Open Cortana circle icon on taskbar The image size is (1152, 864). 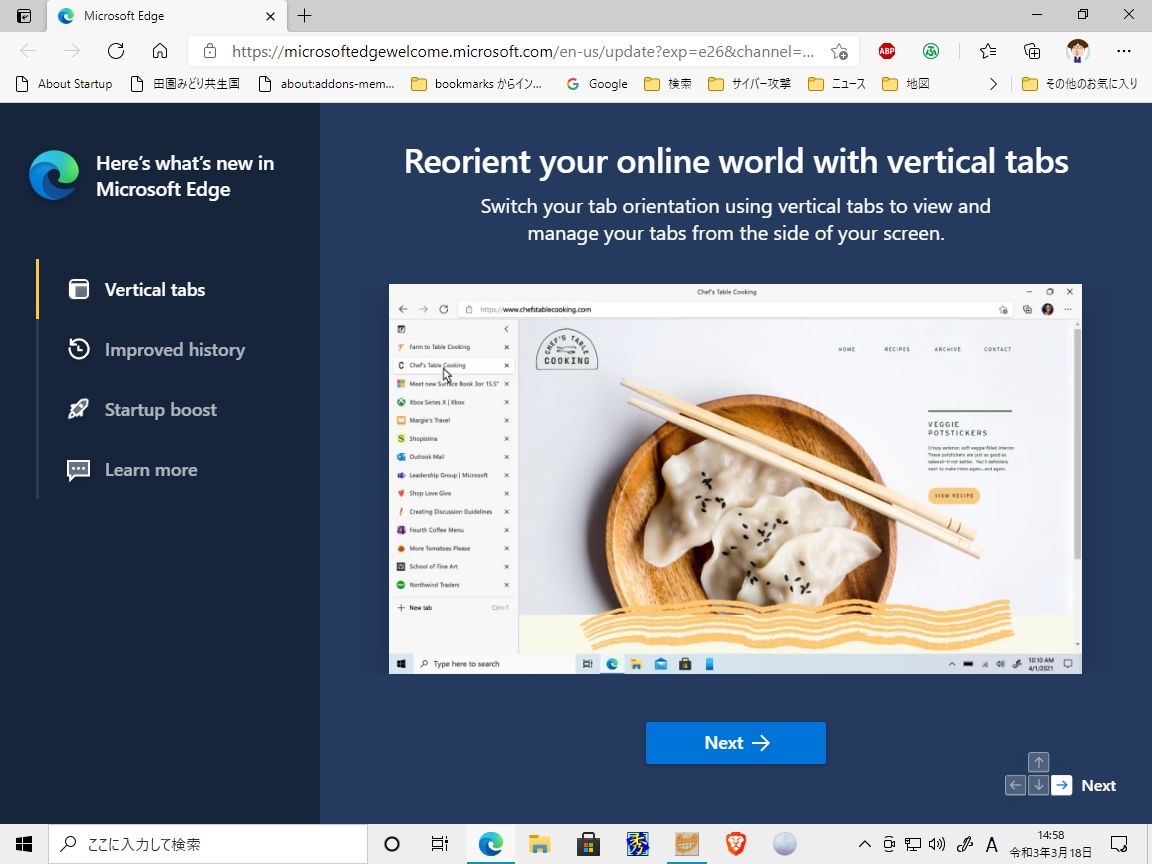[392, 844]
